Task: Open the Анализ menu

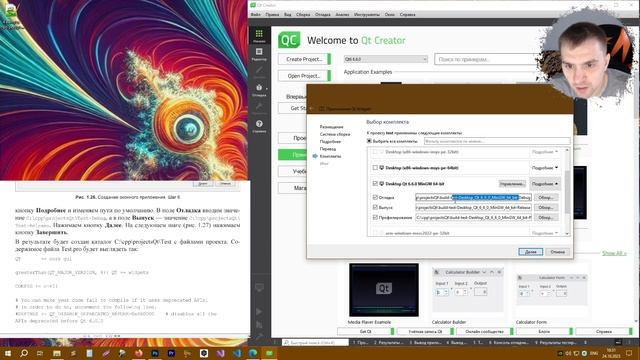Action: coord(342,15)
